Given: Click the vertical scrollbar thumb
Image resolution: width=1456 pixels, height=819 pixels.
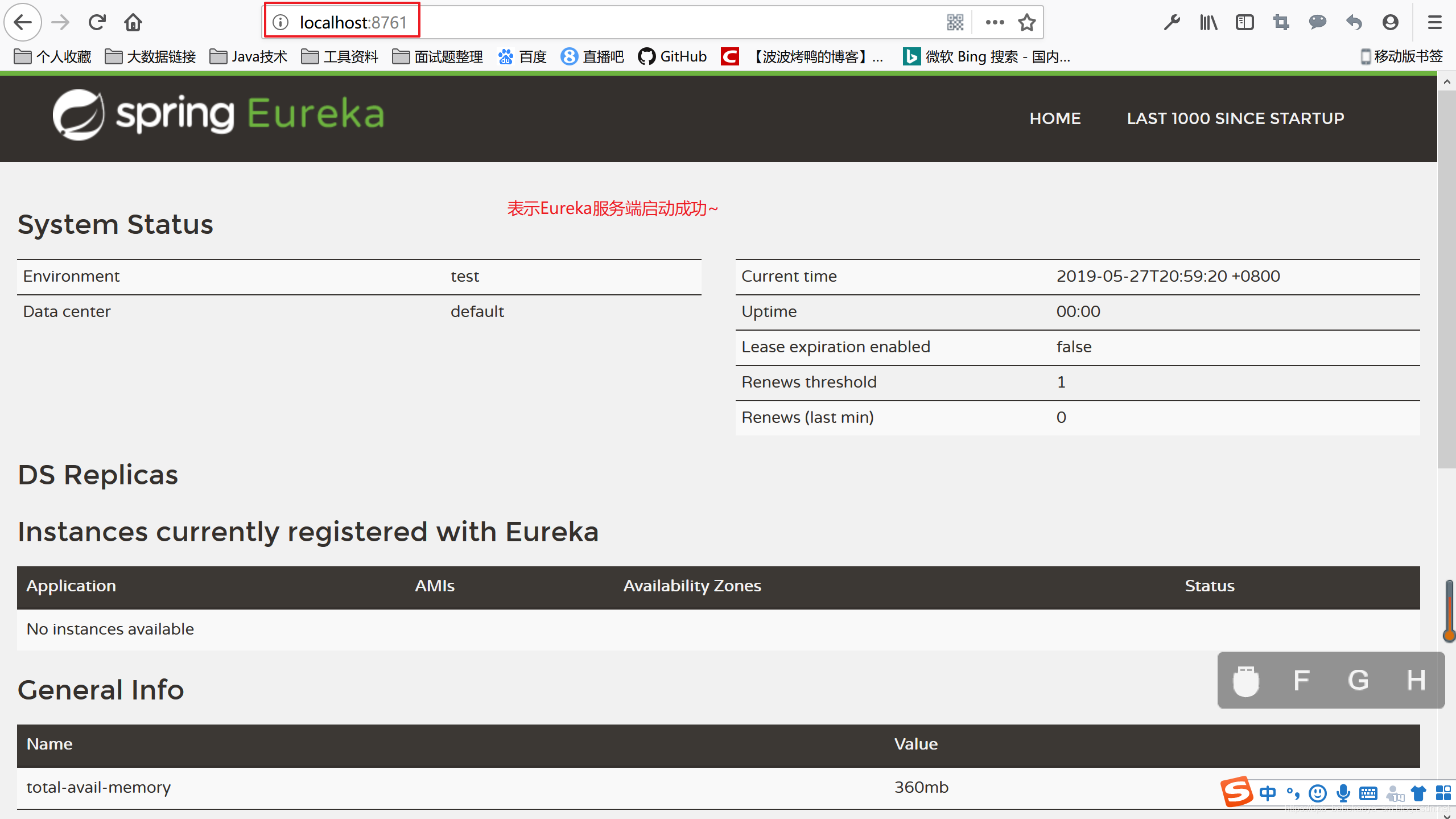Looking at the screenshot, I should [1446, 279].
